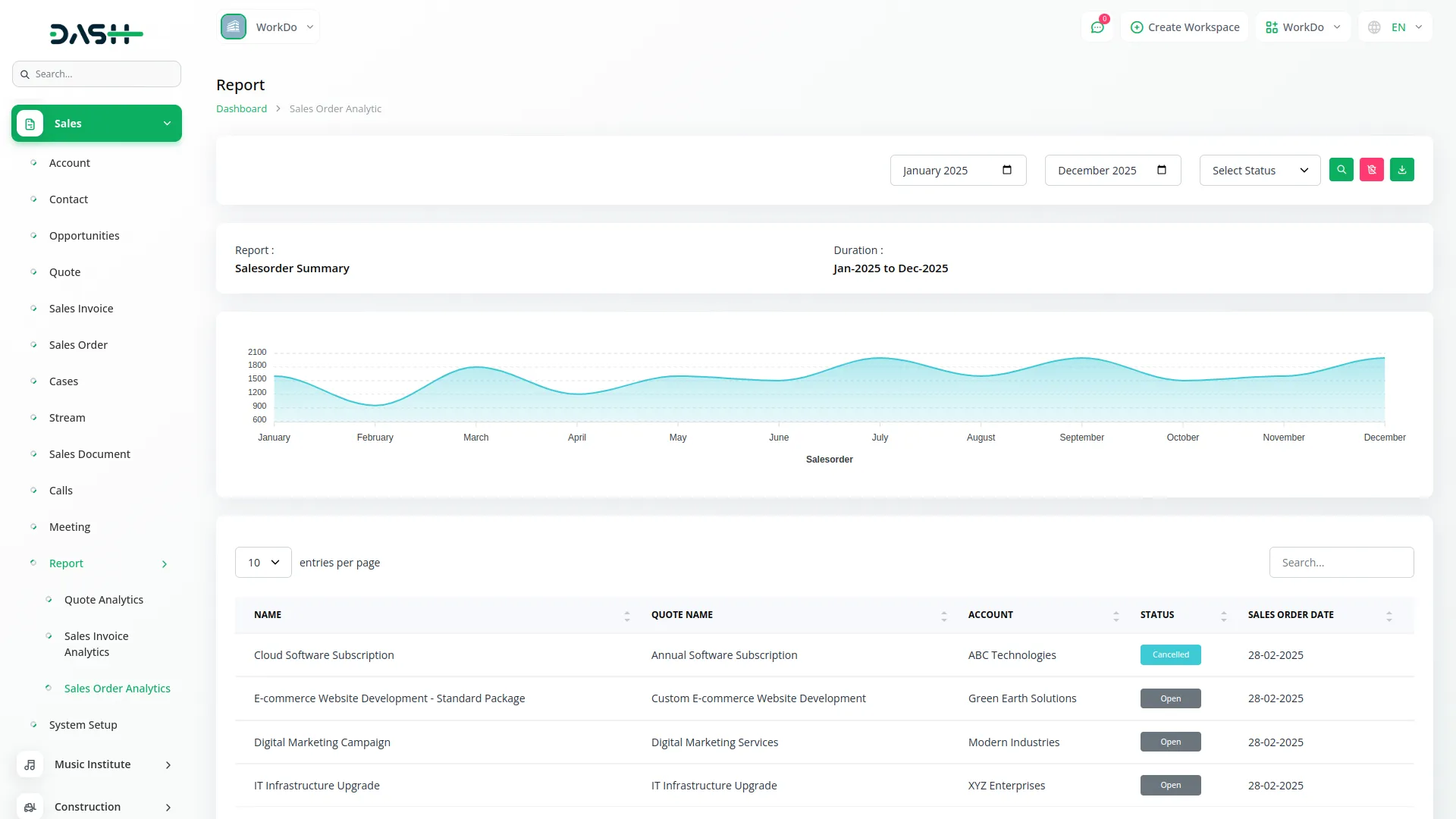The height and width of the screenshot is (819, 1456).
Task: Sort table by Name column arrows
Action: pos(627,616)
